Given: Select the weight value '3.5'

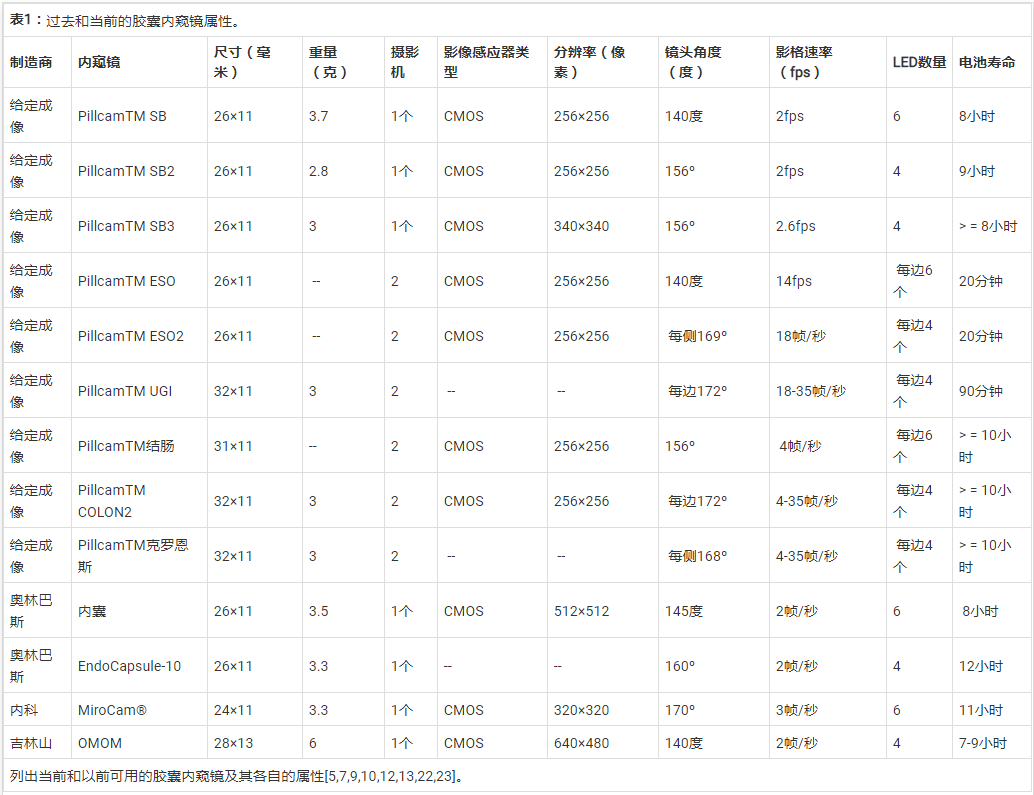Looking at the screenshot, I should (x=318, y=611).
